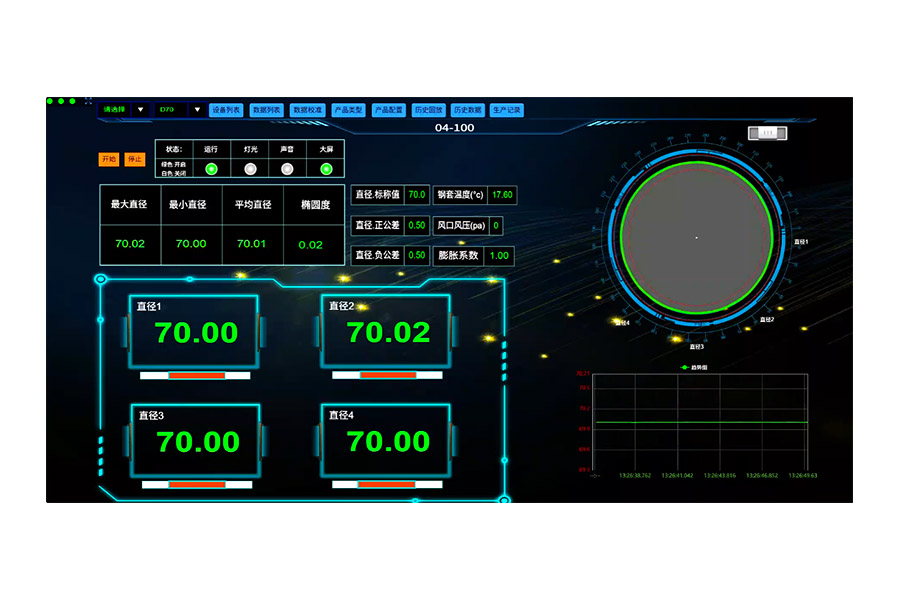This screenshot has width=900, height=600.
Task: Click the 钢套温度 value field showing 17.60
Action: click(x=502, y=195)
